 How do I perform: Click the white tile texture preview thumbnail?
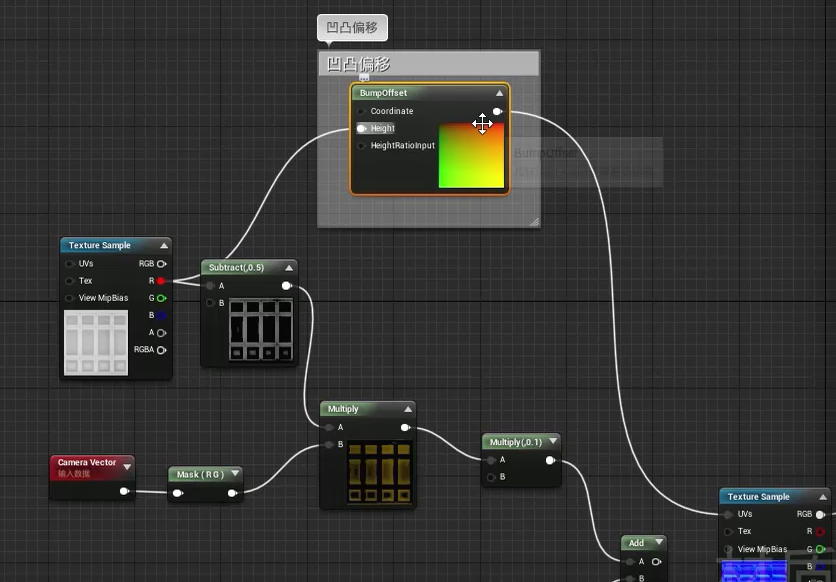pyautogui.click(x=96, y=343)
